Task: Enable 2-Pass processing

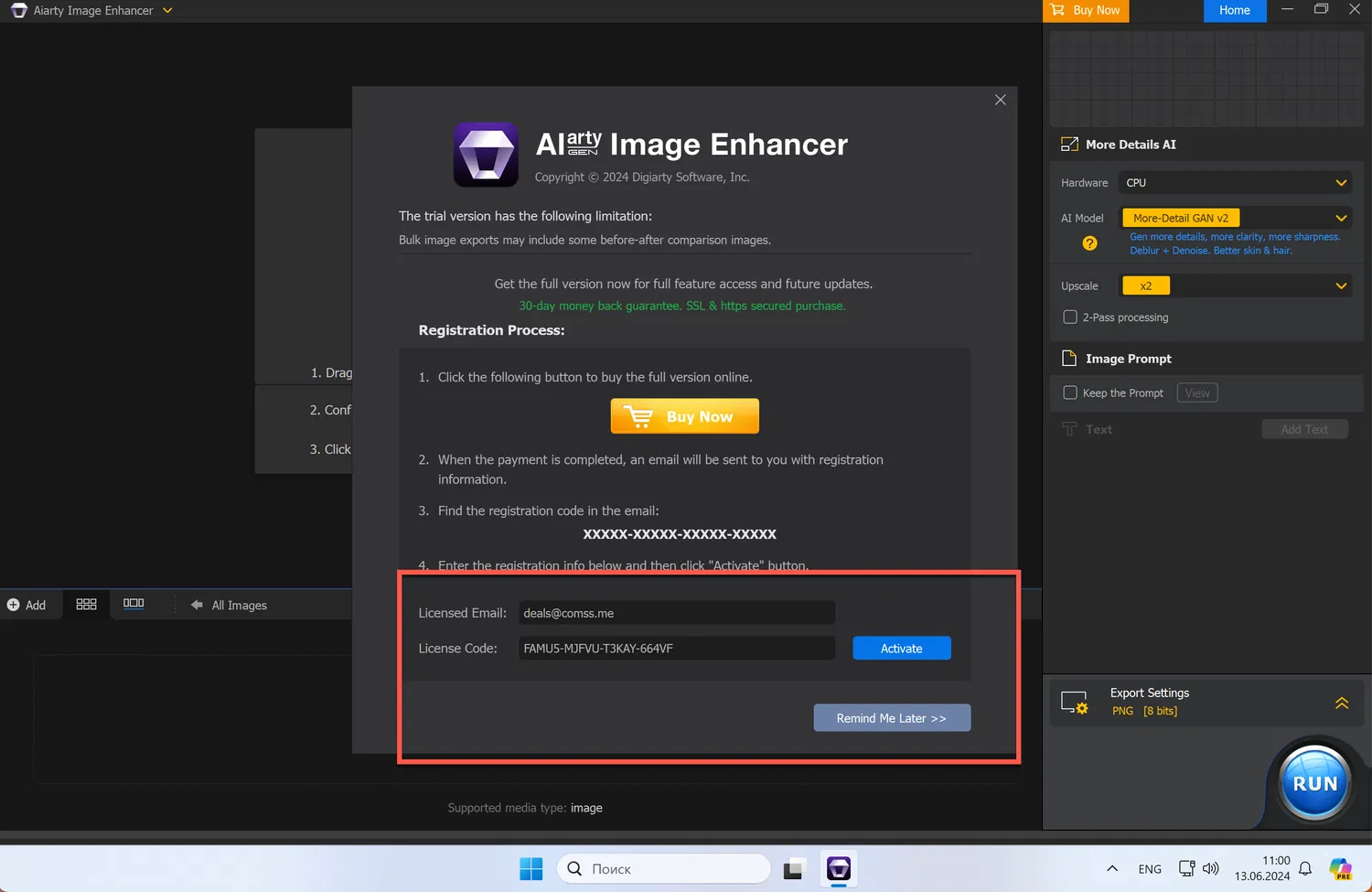Action: click(1070, 317)
